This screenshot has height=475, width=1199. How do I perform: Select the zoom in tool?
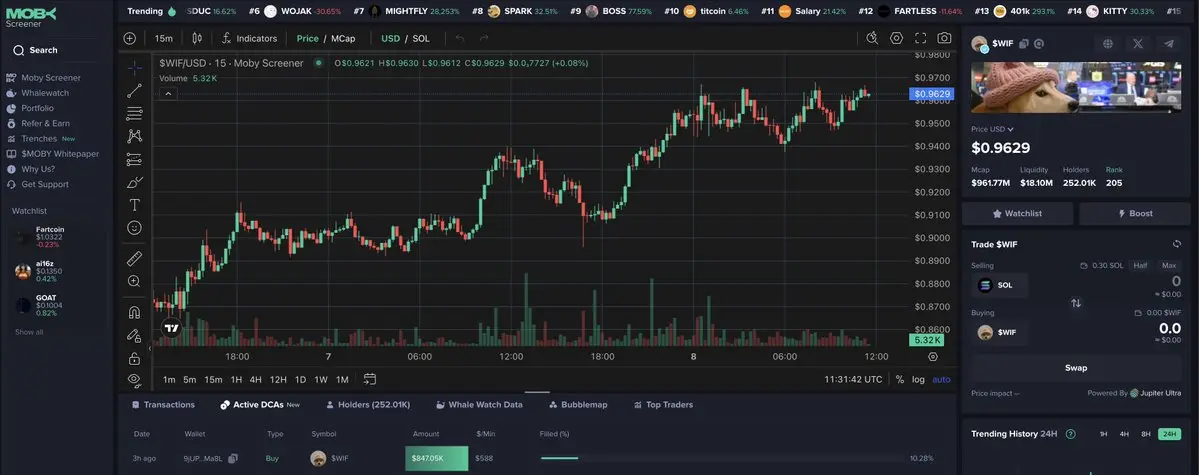pyautogui.click(x=135, y=281)
